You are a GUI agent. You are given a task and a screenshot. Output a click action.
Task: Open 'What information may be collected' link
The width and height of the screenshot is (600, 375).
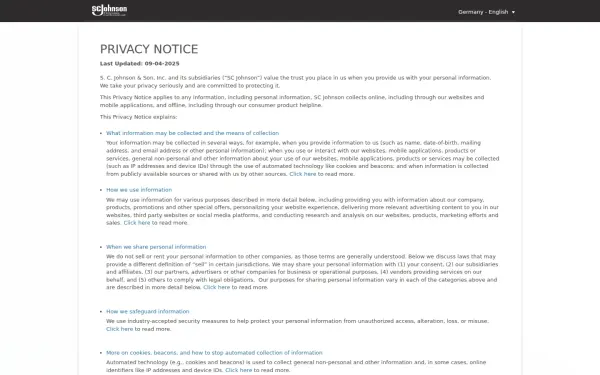point(192,133)
